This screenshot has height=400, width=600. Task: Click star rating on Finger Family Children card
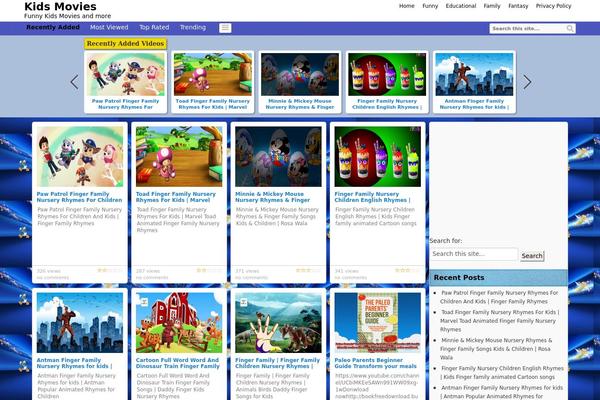click(x=408, y=270)
